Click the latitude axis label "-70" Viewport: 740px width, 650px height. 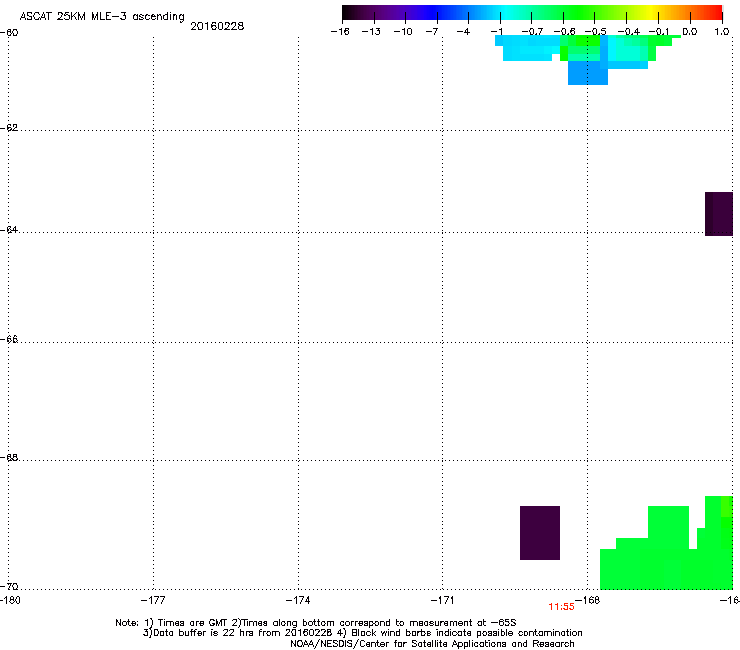tap(9, 587)
